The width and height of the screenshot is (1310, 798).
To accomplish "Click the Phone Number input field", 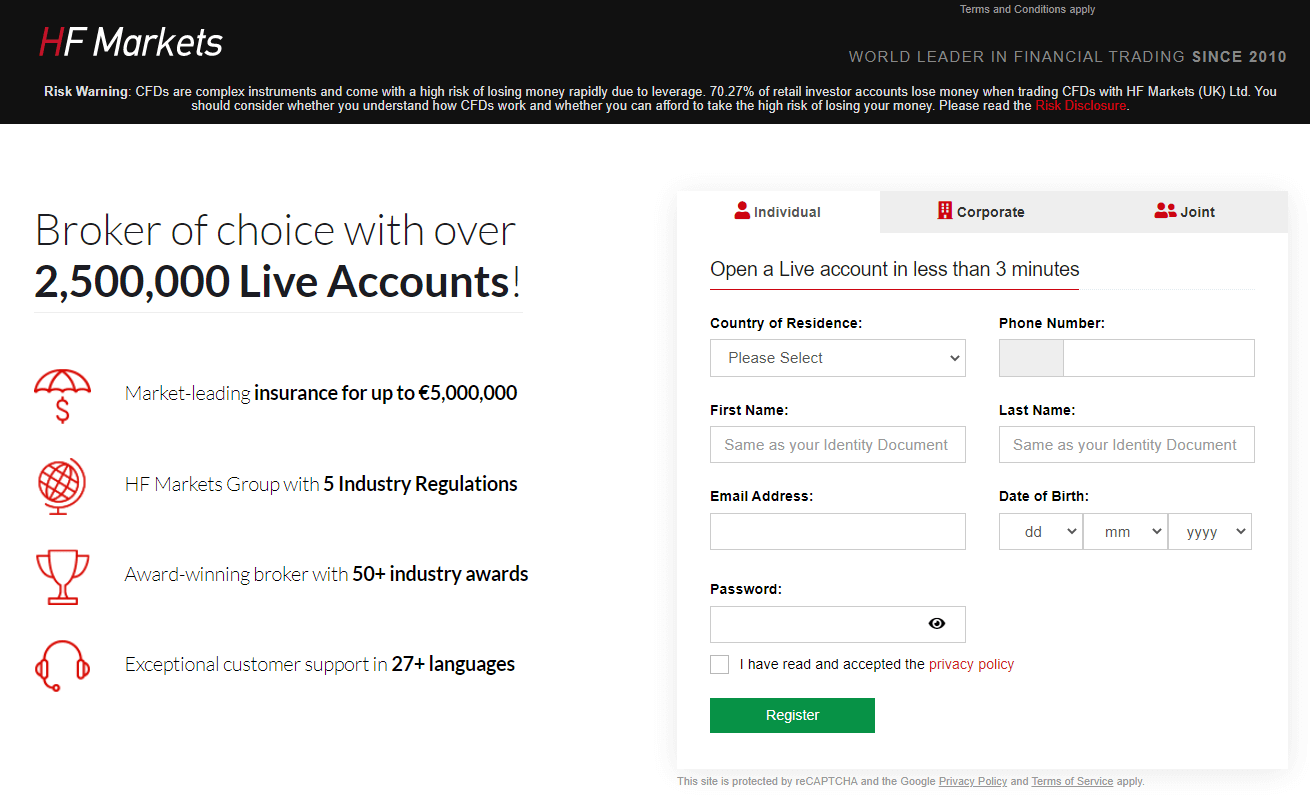I will click(x=1158, y=358).
